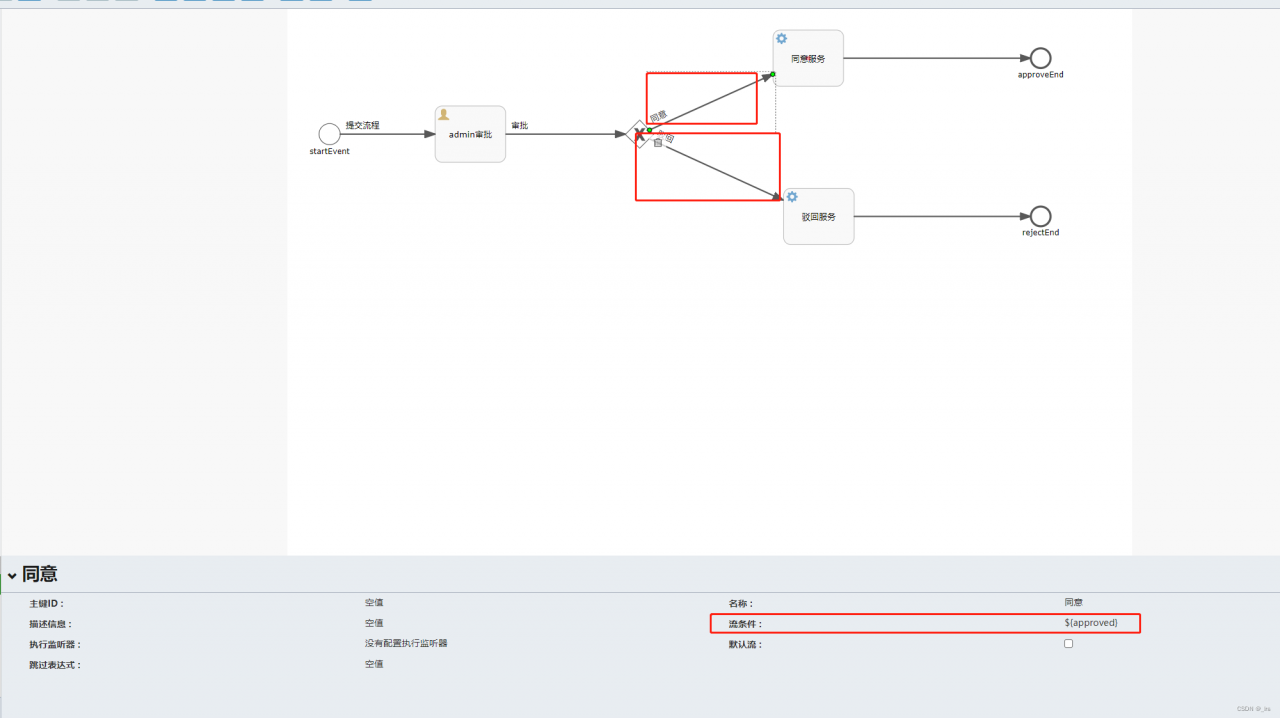Image resolution: width=1280 pixels, height=718 pixels.
Task: Click the 流条件 property label
Action: coord(745,624)
